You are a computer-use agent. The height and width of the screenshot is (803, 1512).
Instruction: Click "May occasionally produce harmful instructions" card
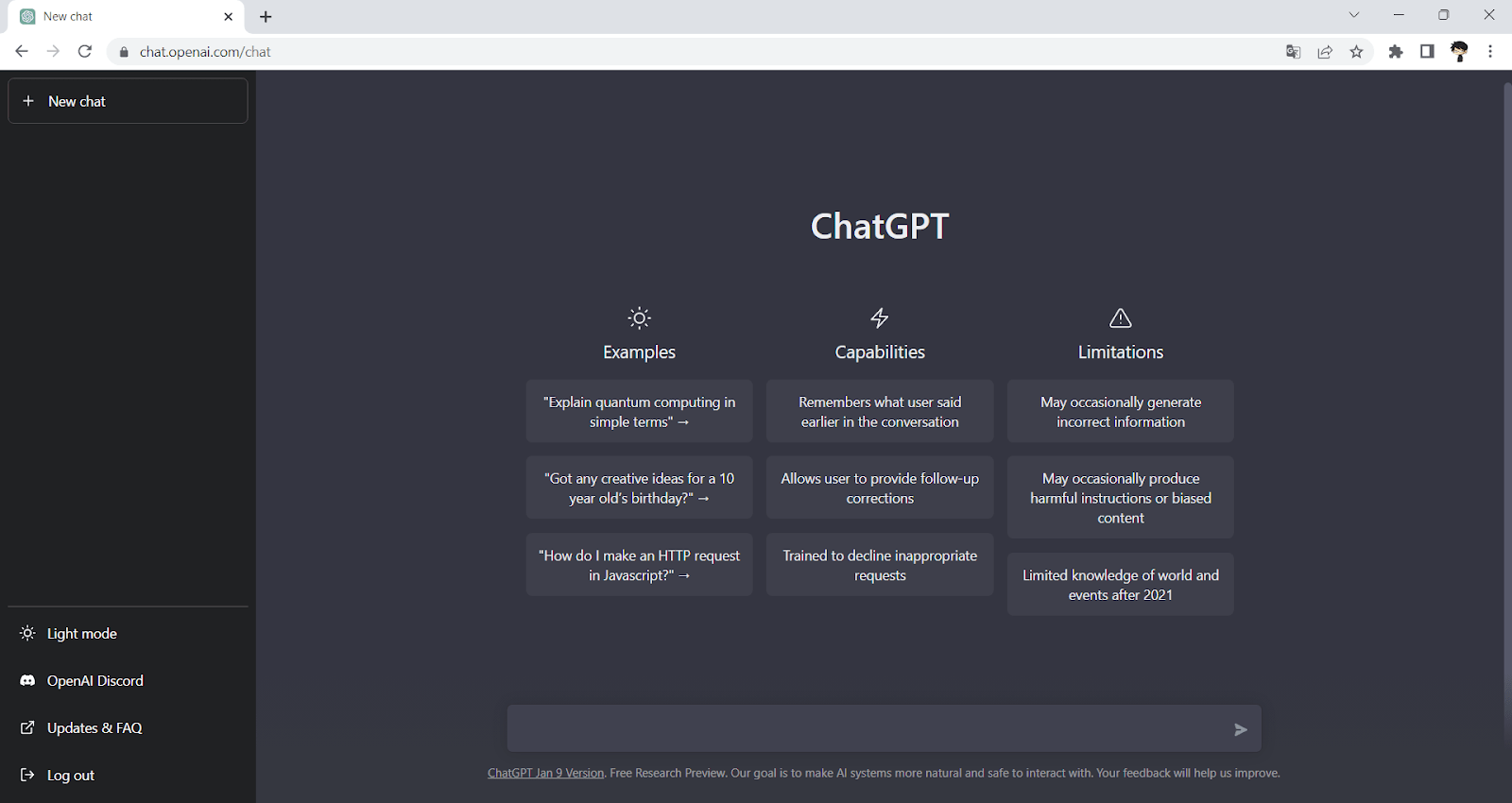click(1121, 498)
